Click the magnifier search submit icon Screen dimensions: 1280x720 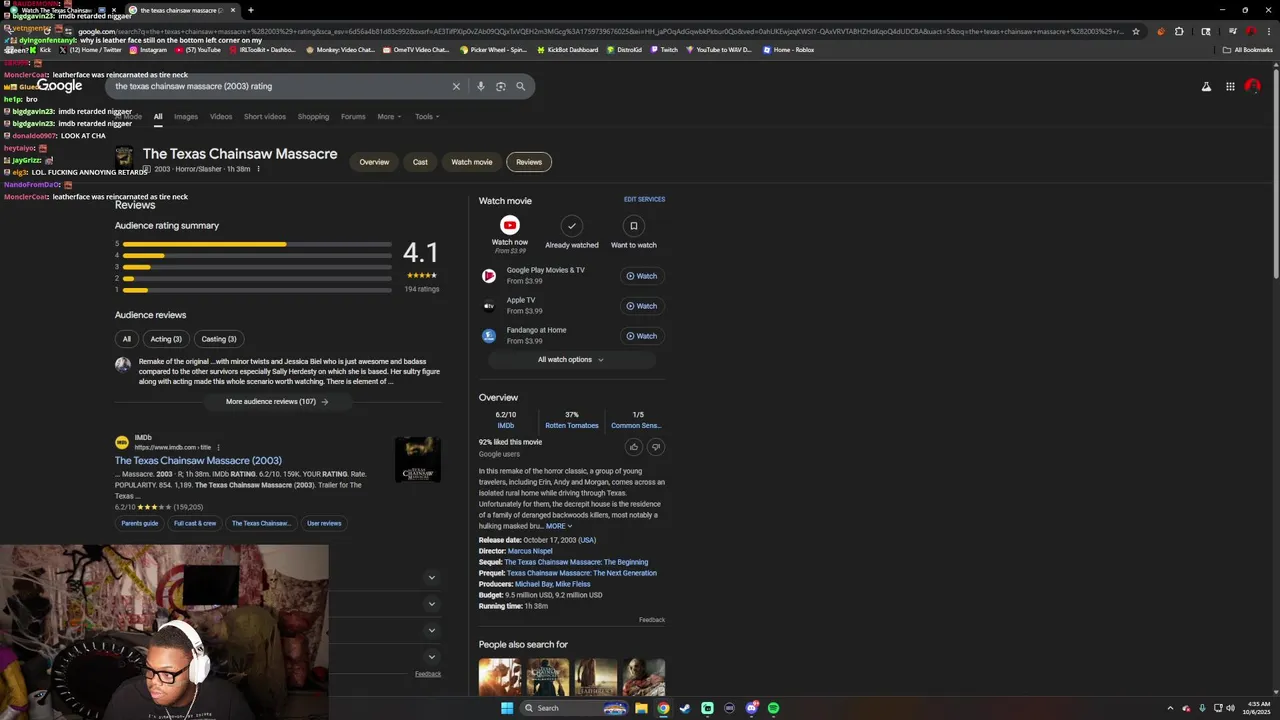click(520, 86)
